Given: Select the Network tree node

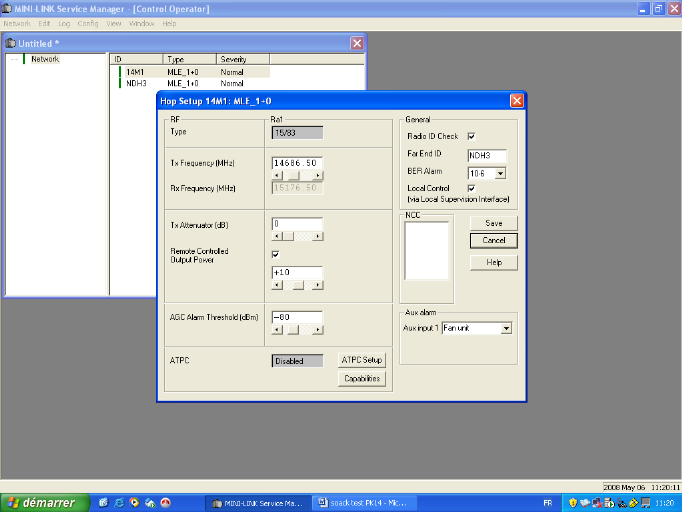Looking at the screenshot, I should pos(45,59).
